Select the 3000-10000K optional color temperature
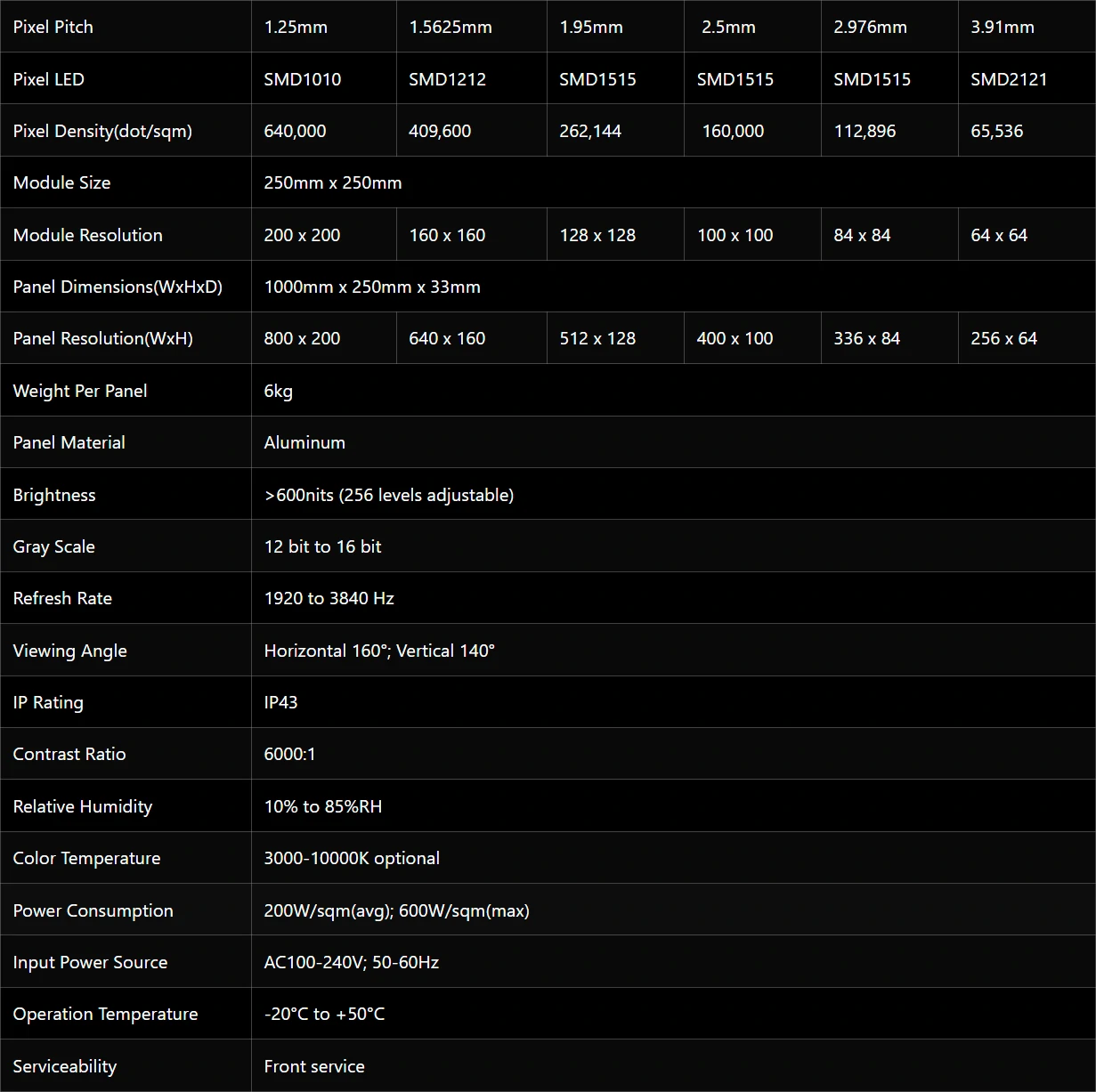1096x1092 pixels. coord(352,858)
